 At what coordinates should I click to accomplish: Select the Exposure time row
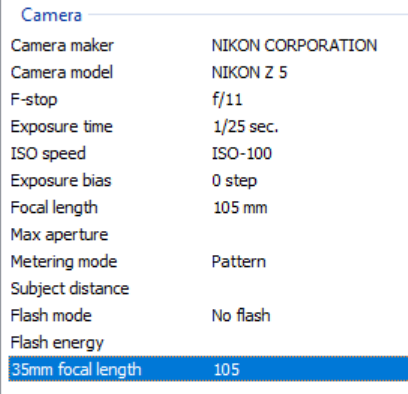point(208,126)
